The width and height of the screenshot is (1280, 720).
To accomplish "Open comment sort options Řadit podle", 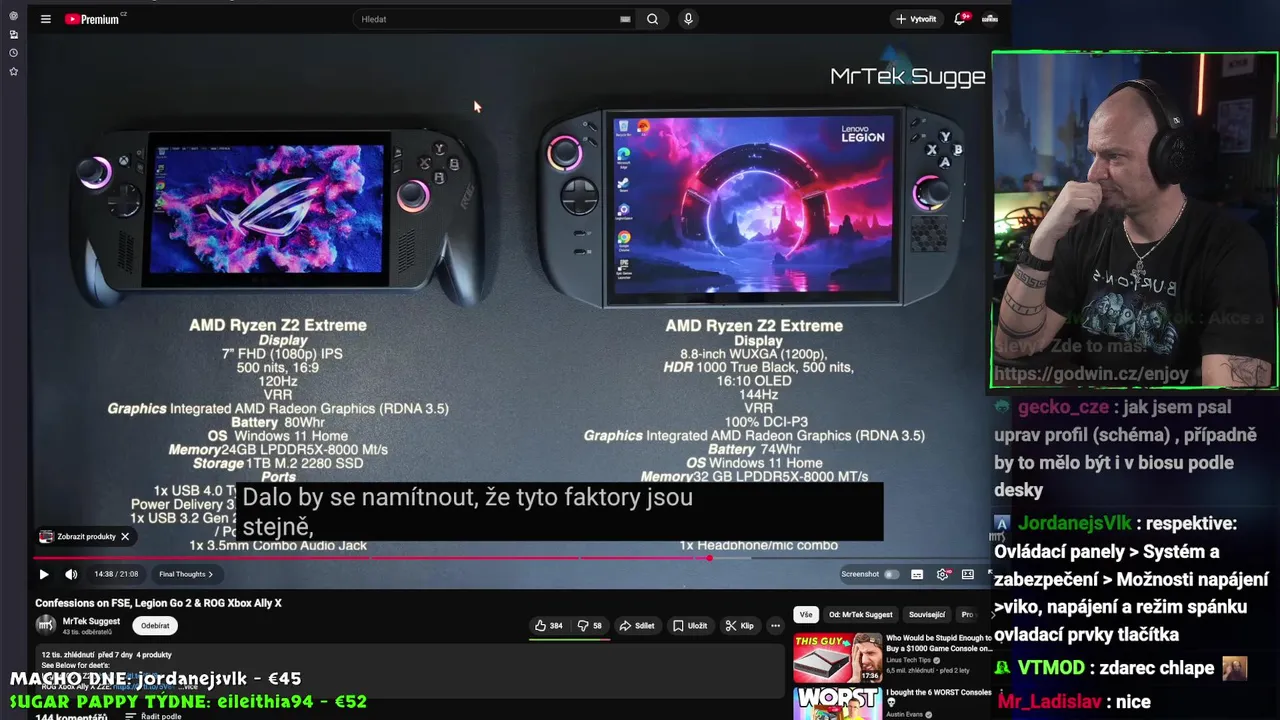I will [154, 716].
